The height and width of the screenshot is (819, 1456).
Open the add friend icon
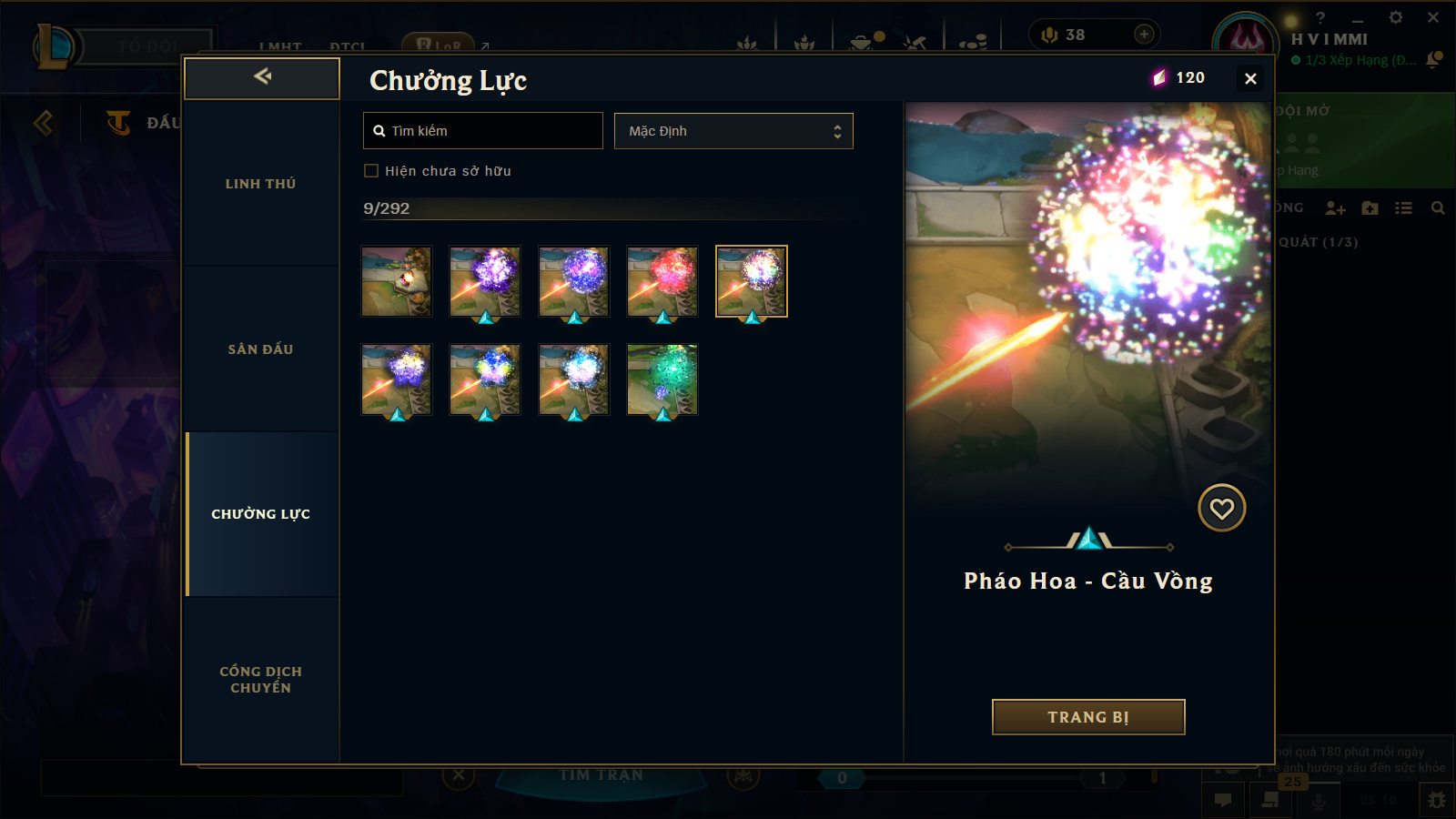coord(1335,208)
